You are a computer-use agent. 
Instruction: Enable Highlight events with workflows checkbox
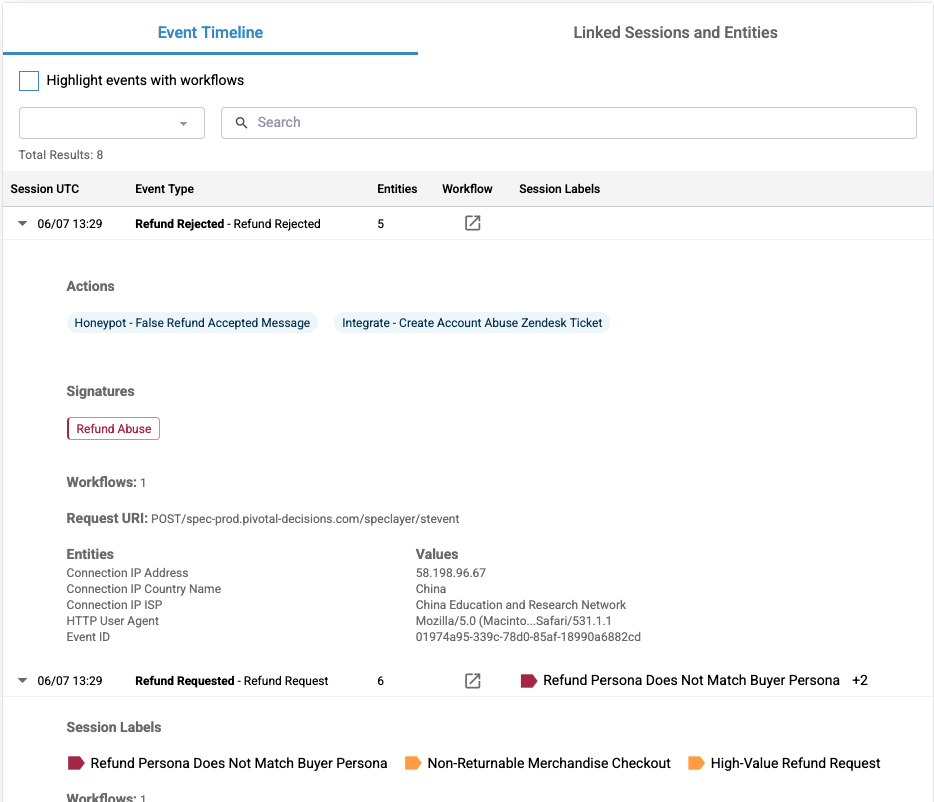coord(29,81)
